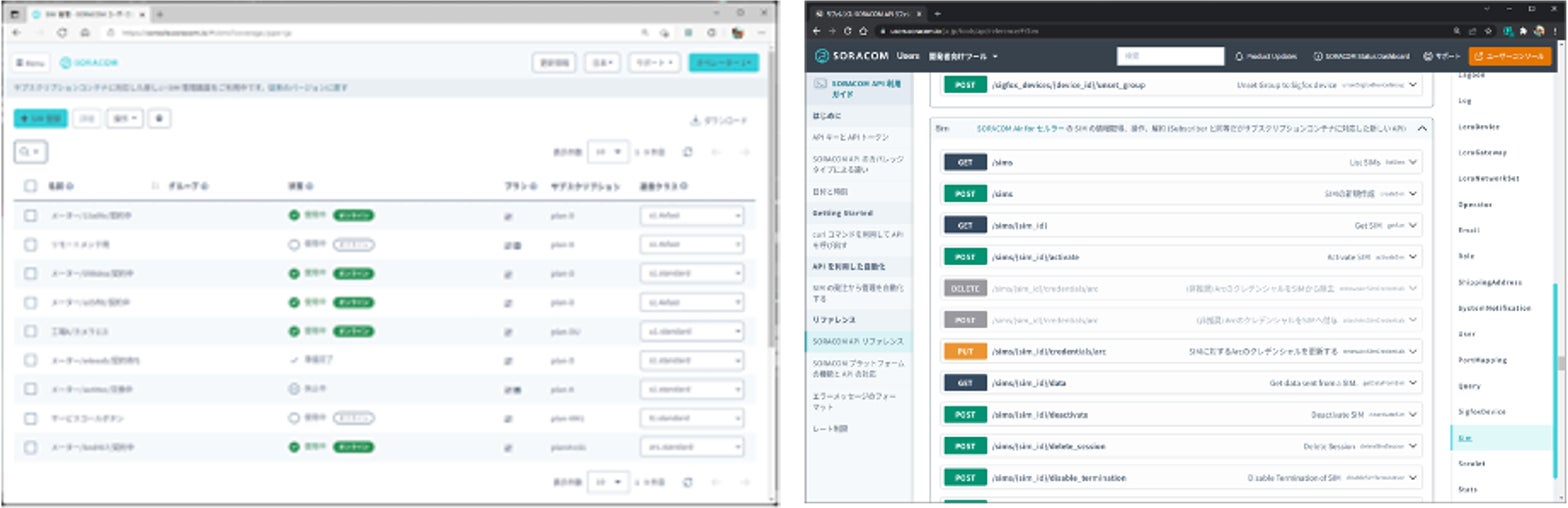Click the Product Updates bell link
This screenshot has height=508, width=1568.
click(1266, 56)
